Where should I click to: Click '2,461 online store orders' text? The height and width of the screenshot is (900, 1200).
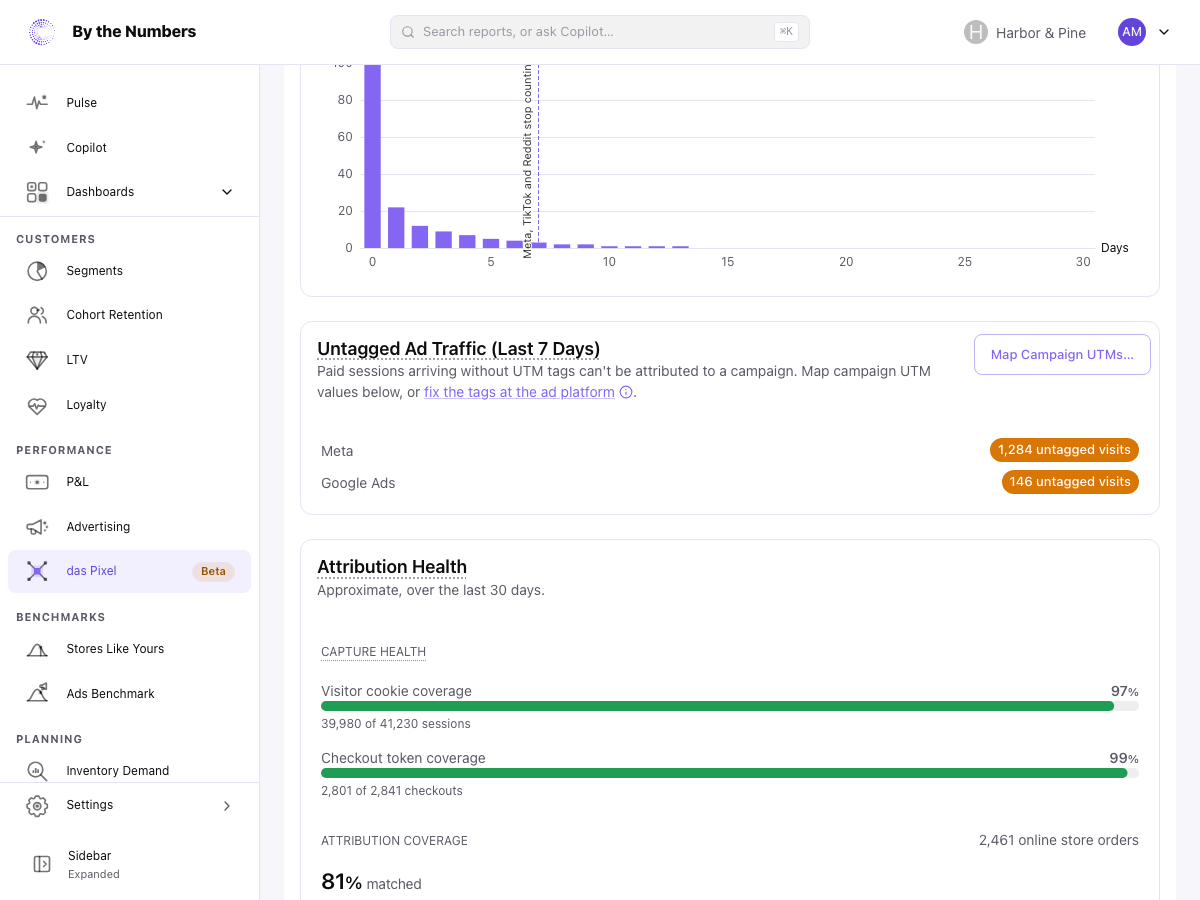[1059, 840]
